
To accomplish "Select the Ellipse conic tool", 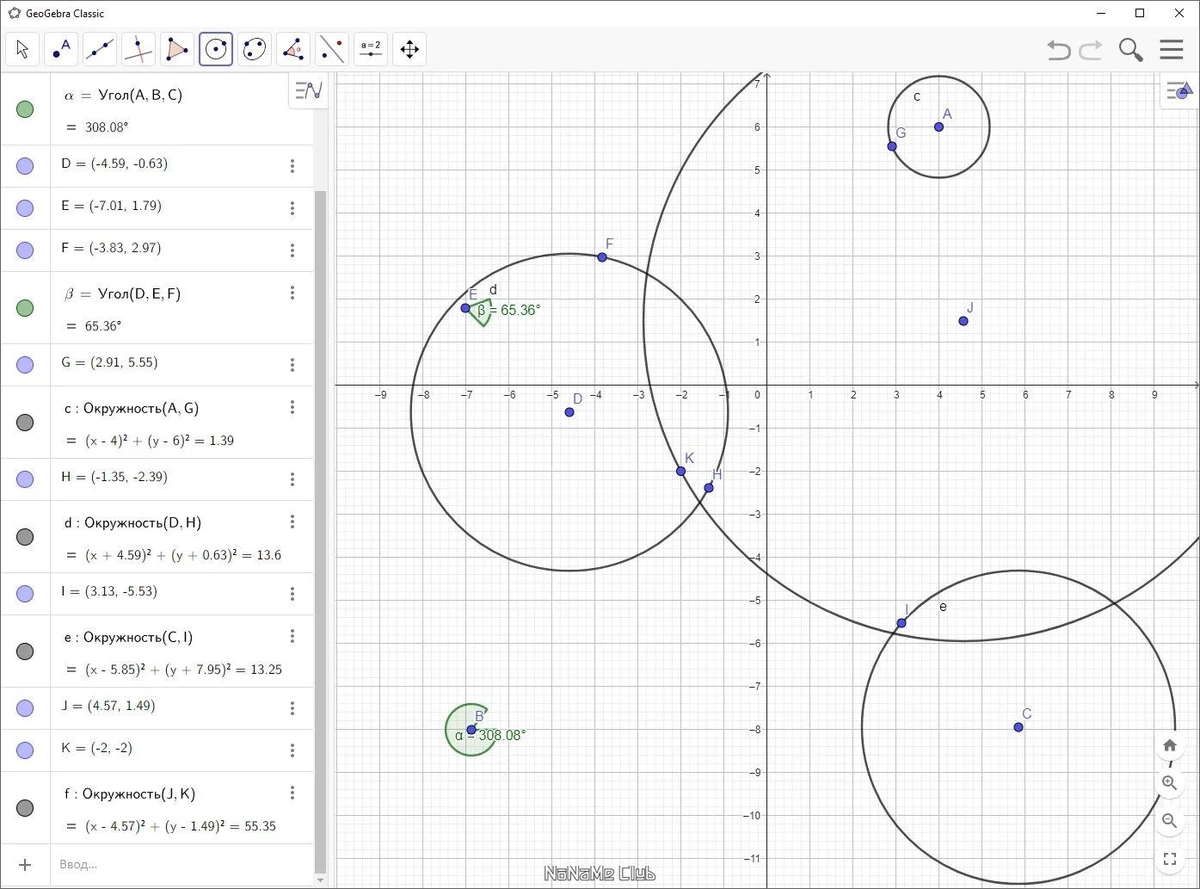I will tap(255, 49).
